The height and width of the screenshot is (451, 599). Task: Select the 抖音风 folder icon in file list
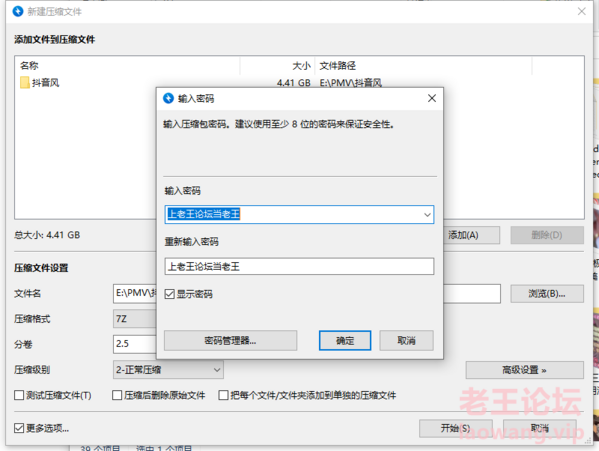point(24,82)
